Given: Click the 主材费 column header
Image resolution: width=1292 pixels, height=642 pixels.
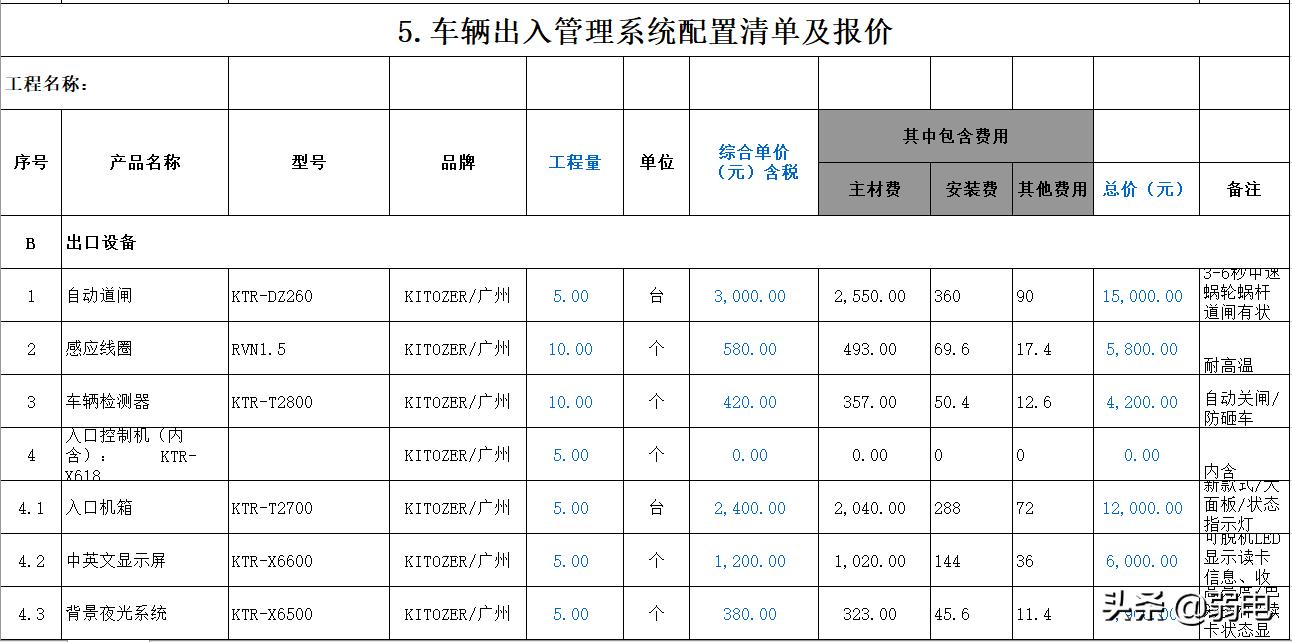Looking at the screenshot, I should tap(873, 188).
